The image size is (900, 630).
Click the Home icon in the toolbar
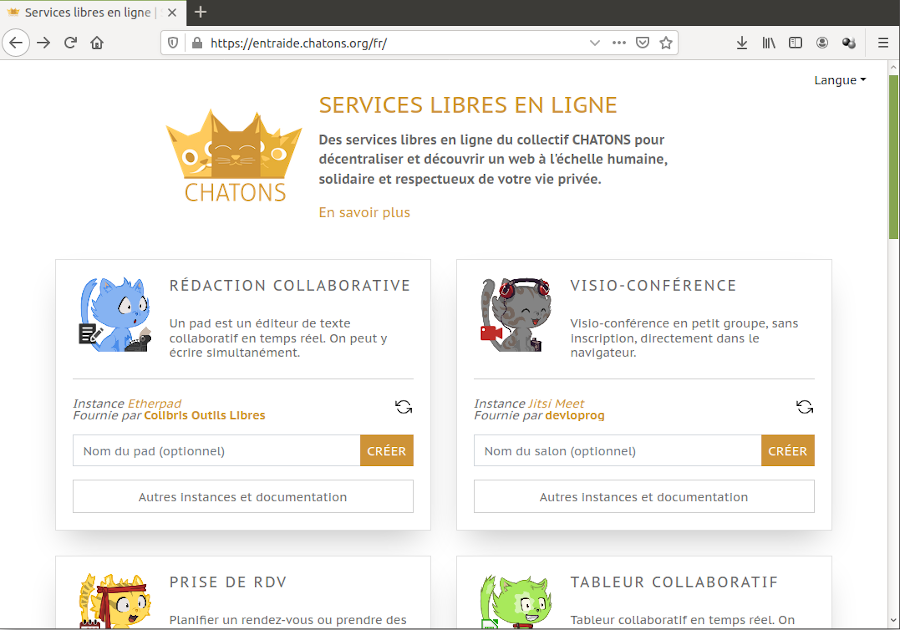click(x=97, y=43)
